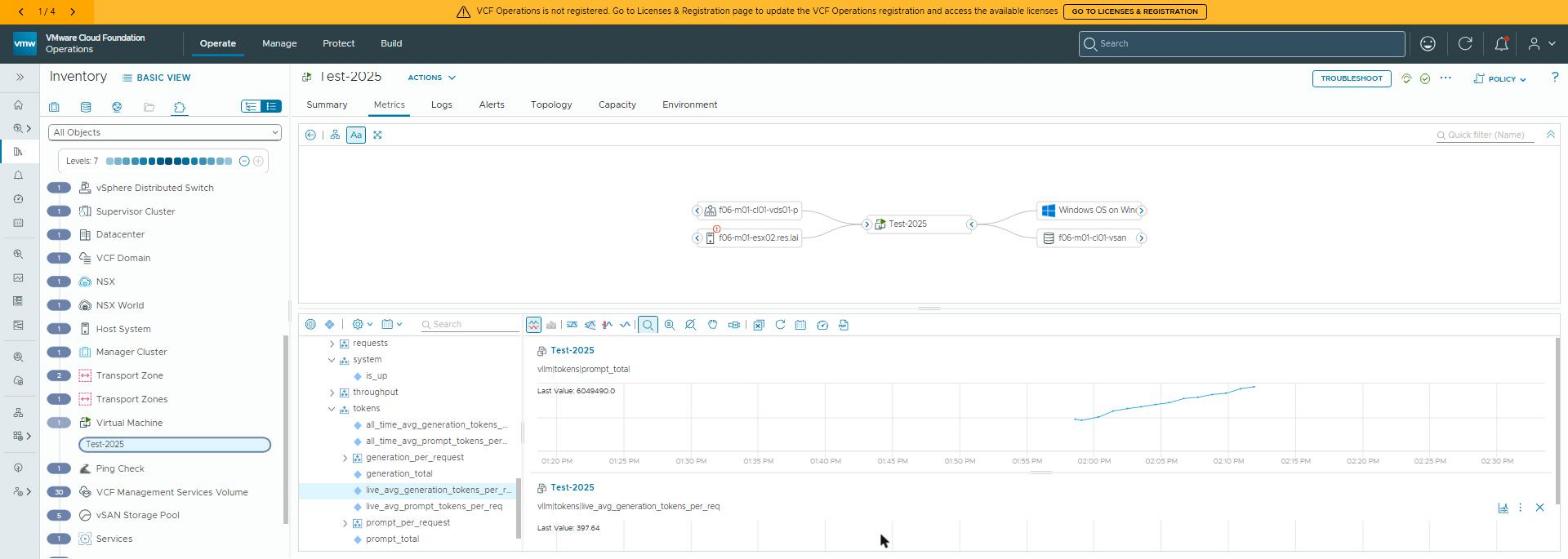Click the global Search field
Image resolution: width=1568 pixels, height=559 pixels.
point(1242,44)
